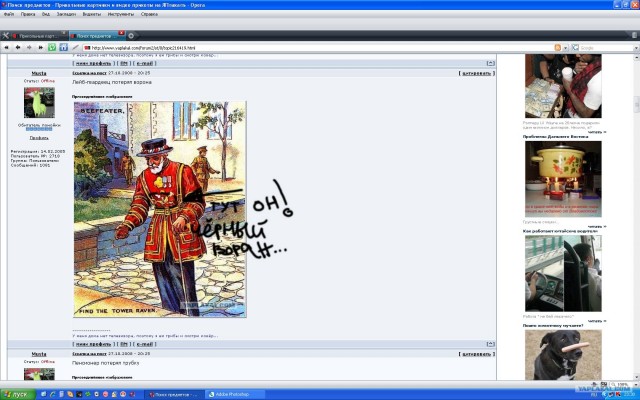The width and height of the screenshot is (640, 400).
Task: Click 'читать' link under driver thumbnail
Action: click(597, 321)
